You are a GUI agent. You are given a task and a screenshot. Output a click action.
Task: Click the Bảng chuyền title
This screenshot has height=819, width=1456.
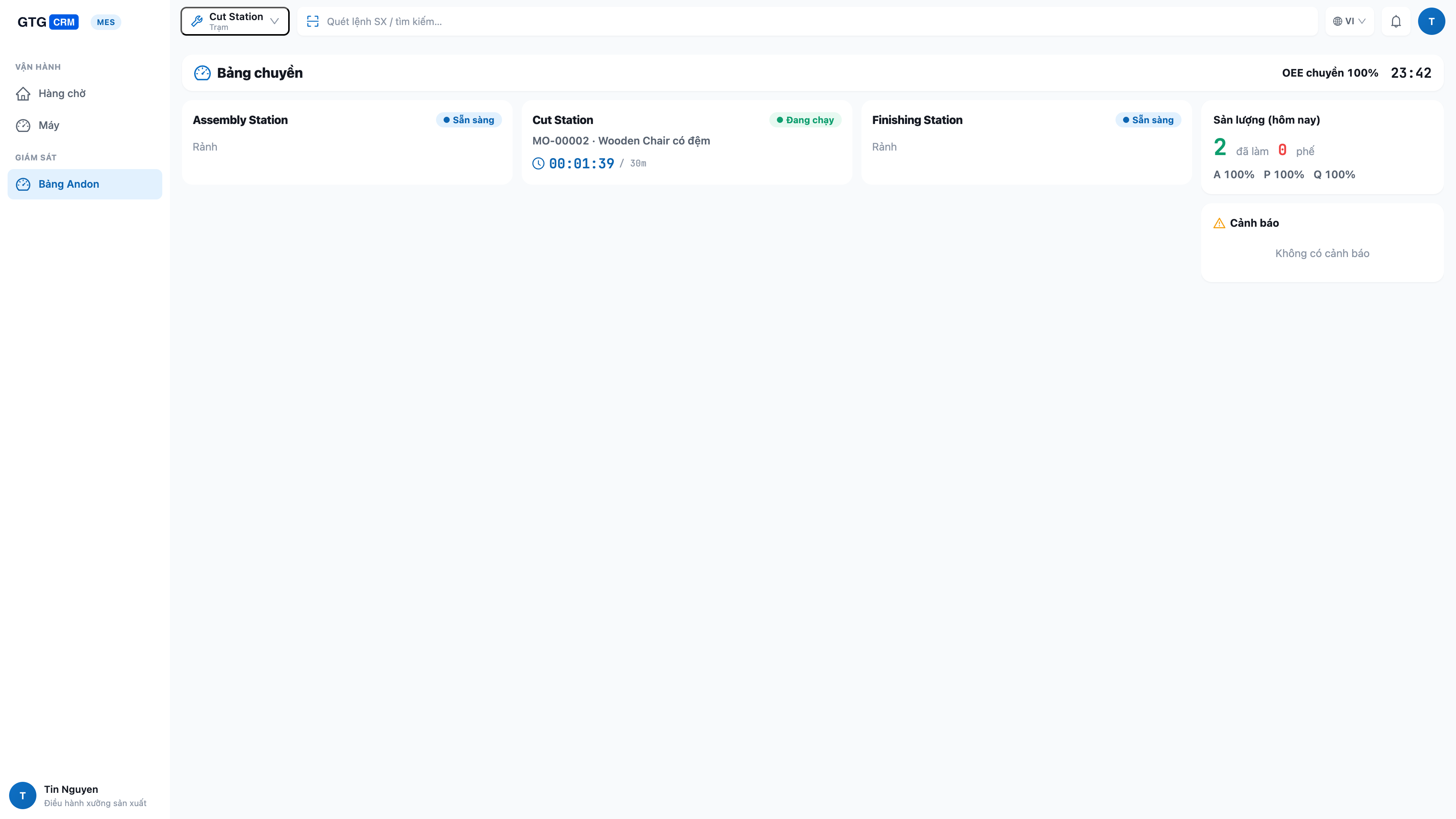[260, 73]
